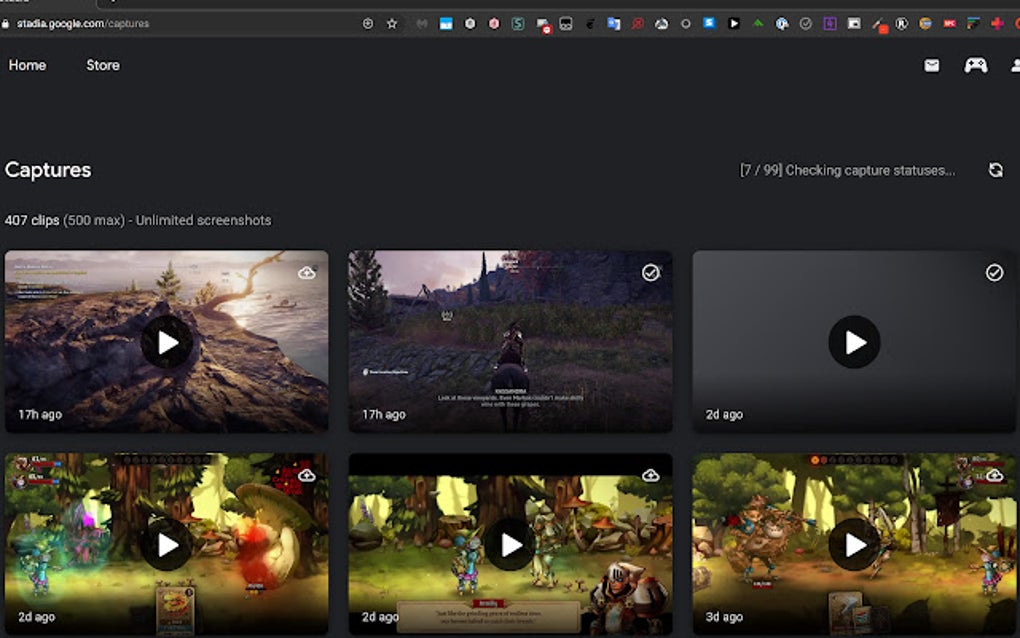This screenshot has width=1020, height=638.
Task: Open the Google Translate extension icon
Action: click(614, 22)
